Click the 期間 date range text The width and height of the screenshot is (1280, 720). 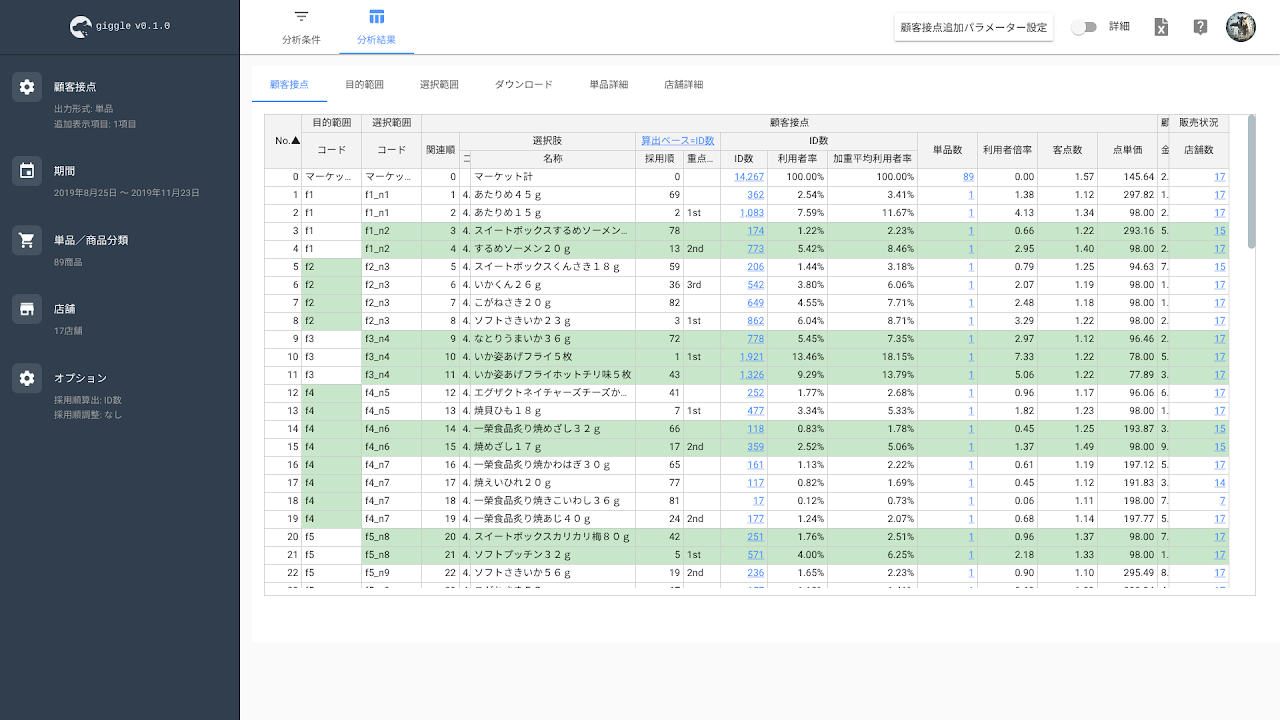pos(127,192)
